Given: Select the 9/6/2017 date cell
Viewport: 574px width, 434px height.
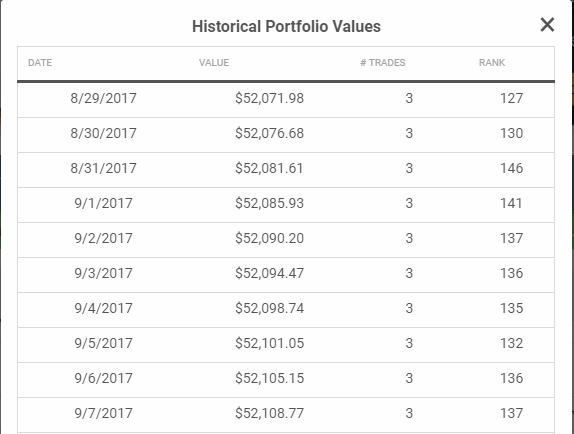Looking at the screenshot, I should pos(103,378).
